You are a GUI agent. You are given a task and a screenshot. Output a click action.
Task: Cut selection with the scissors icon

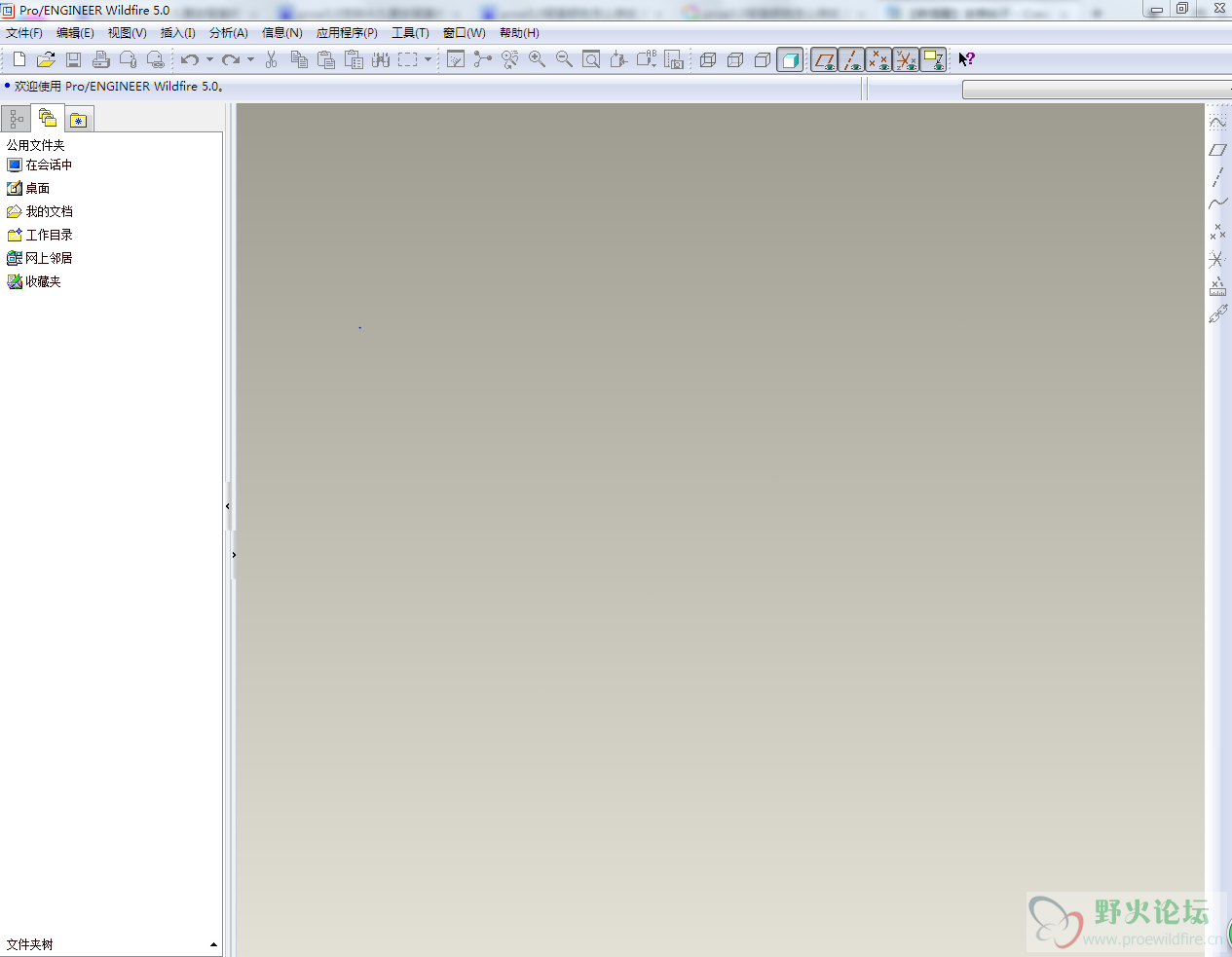point(272,59)
